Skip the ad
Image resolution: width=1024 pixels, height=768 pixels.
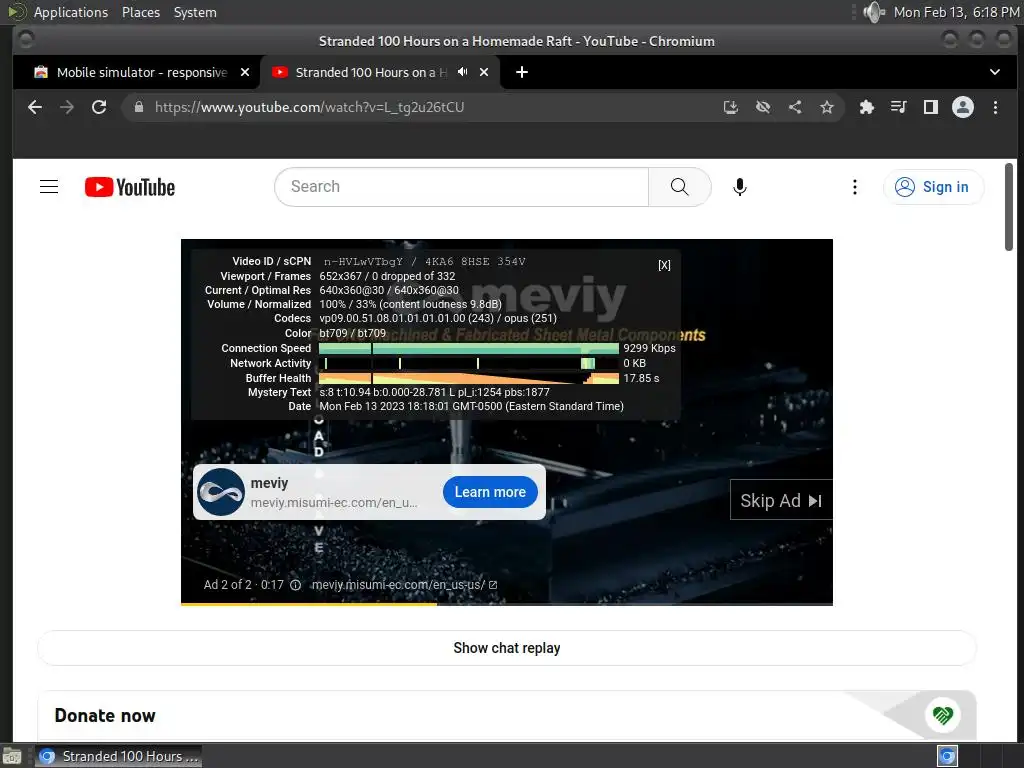point(781,500)
